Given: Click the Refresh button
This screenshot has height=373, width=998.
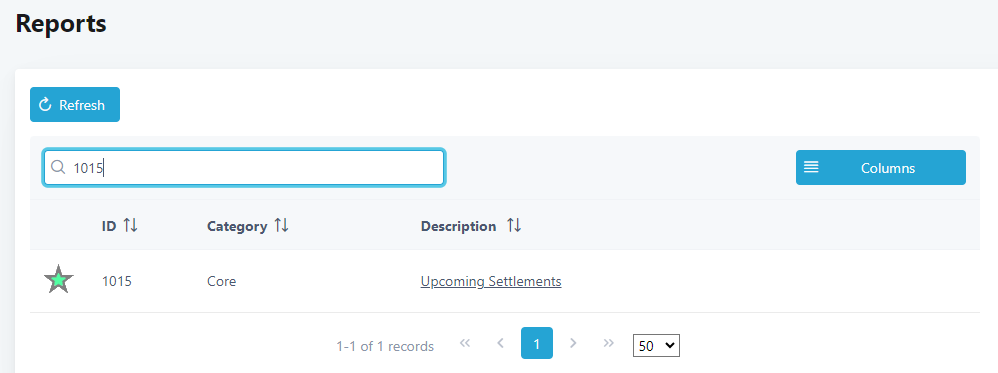Looking at the screenshot, I should tap(74, 104).
